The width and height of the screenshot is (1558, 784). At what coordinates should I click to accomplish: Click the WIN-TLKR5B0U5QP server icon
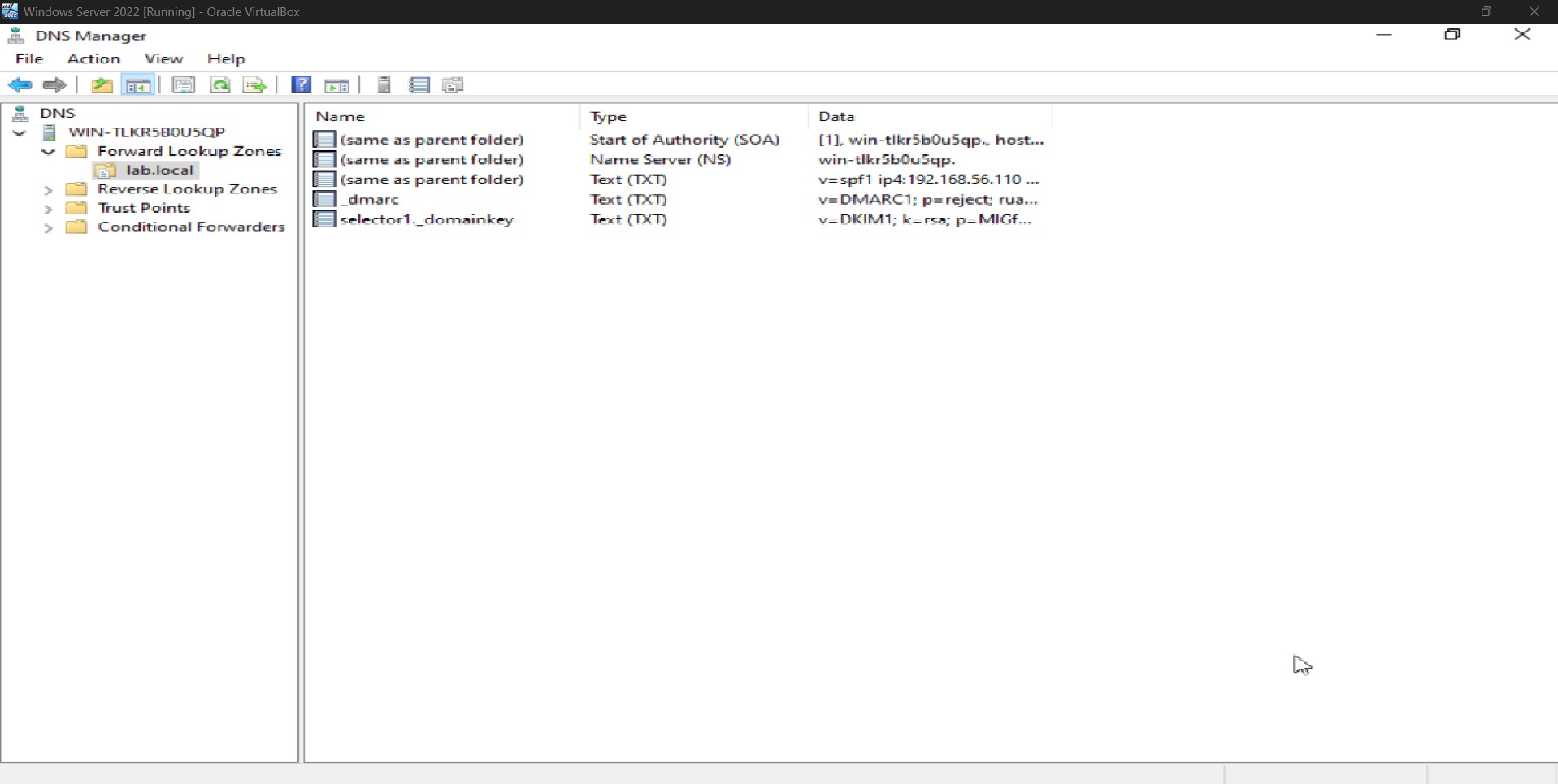49,132
